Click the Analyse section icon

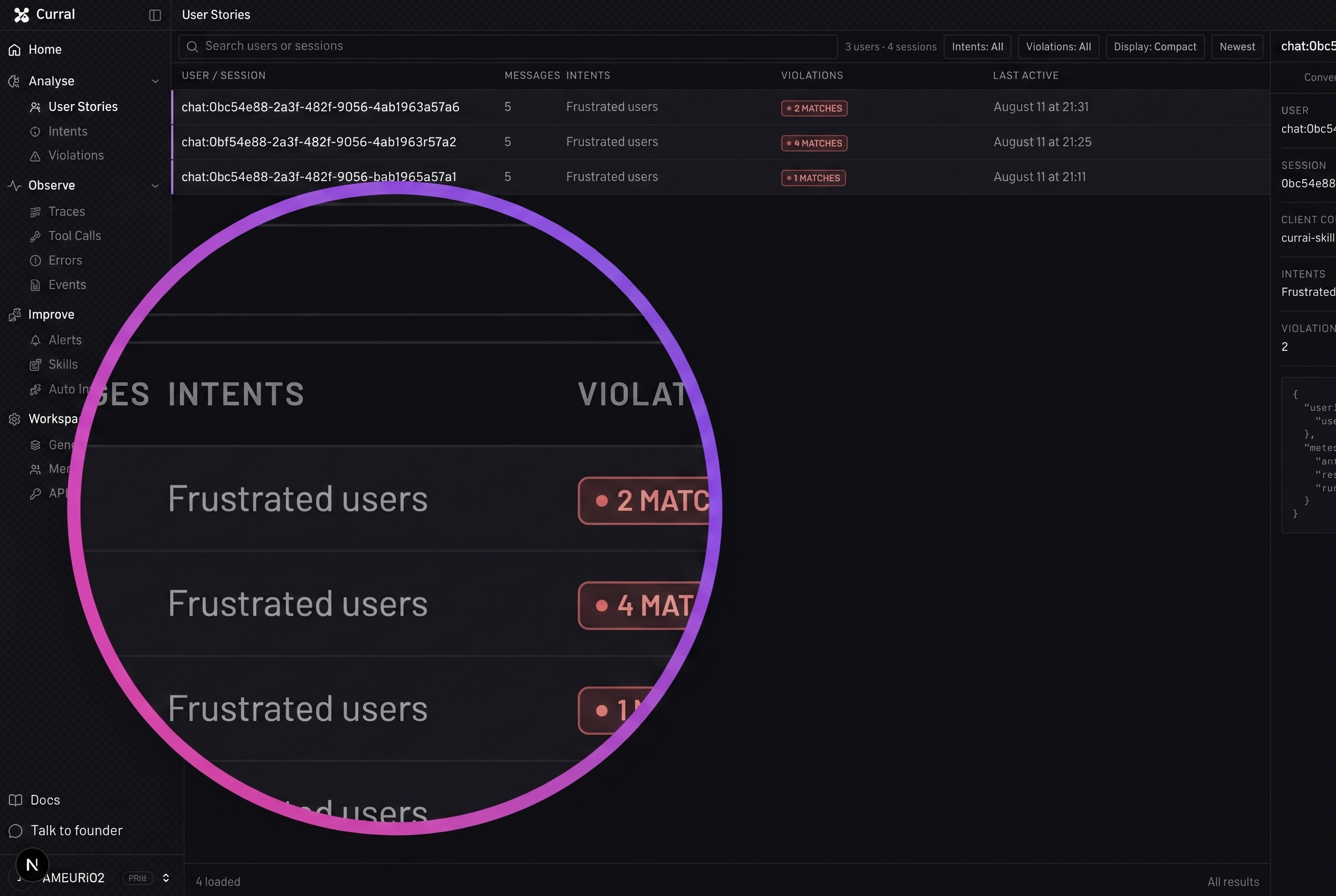[x=15, y=81]
